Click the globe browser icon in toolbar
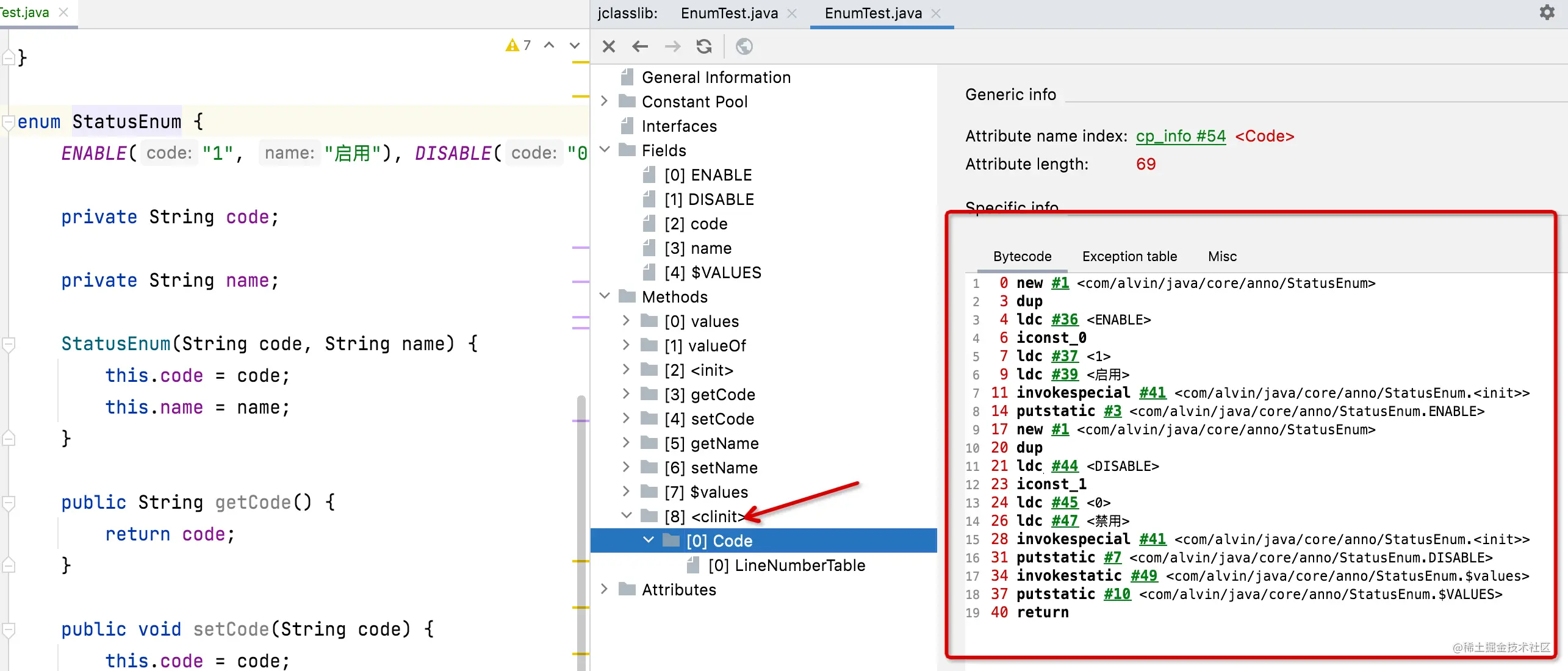Viewport: 1568px width, 671px height. point(744,46)
